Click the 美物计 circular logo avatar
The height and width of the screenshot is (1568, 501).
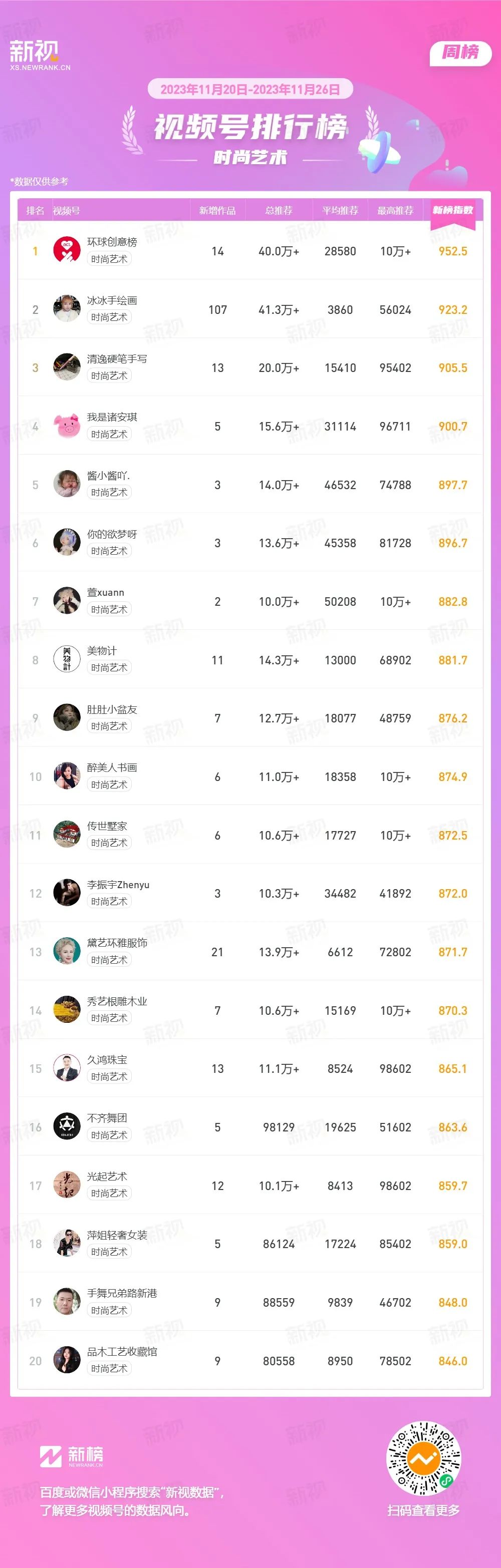click(x=67, y=660)
